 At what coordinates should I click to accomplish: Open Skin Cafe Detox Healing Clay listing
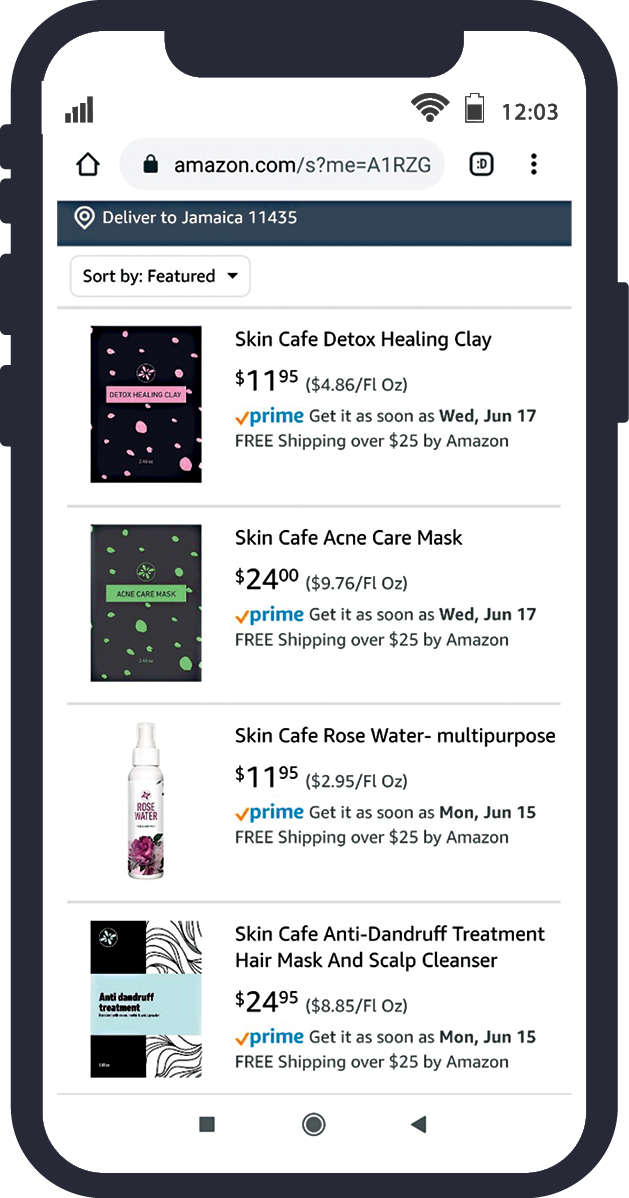(363, 339)
